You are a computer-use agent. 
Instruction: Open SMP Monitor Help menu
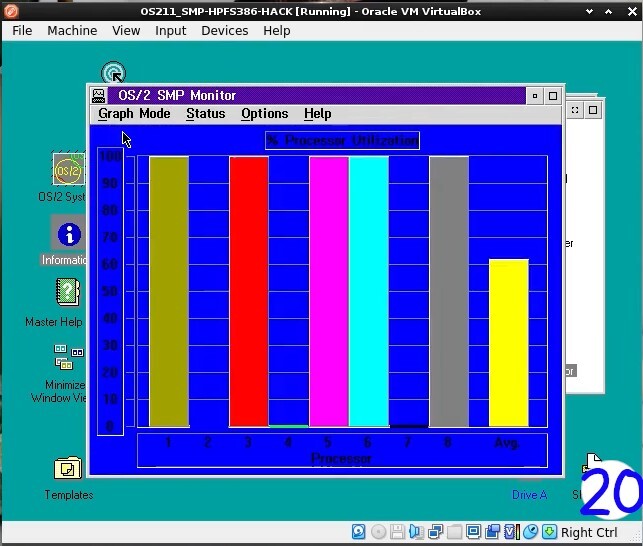click(x=317, y=114)
